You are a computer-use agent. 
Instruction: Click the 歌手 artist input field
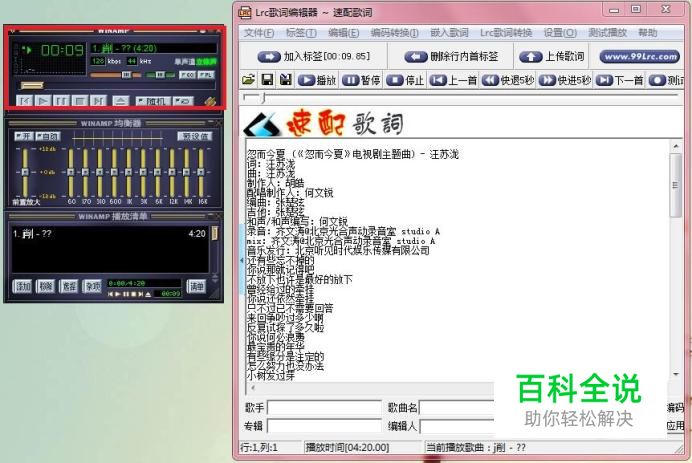pyautogui.click(x=324, y=407)
